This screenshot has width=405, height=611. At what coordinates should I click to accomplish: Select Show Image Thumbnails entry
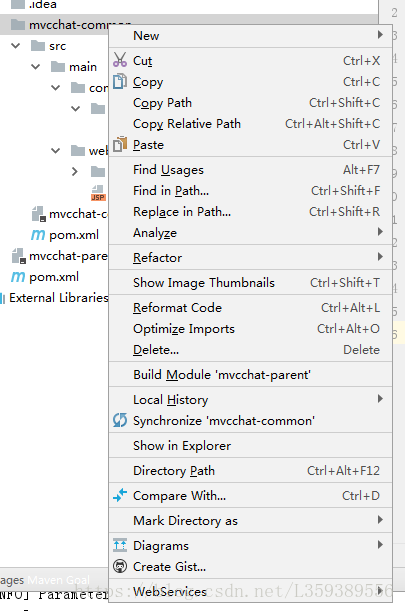250,283
